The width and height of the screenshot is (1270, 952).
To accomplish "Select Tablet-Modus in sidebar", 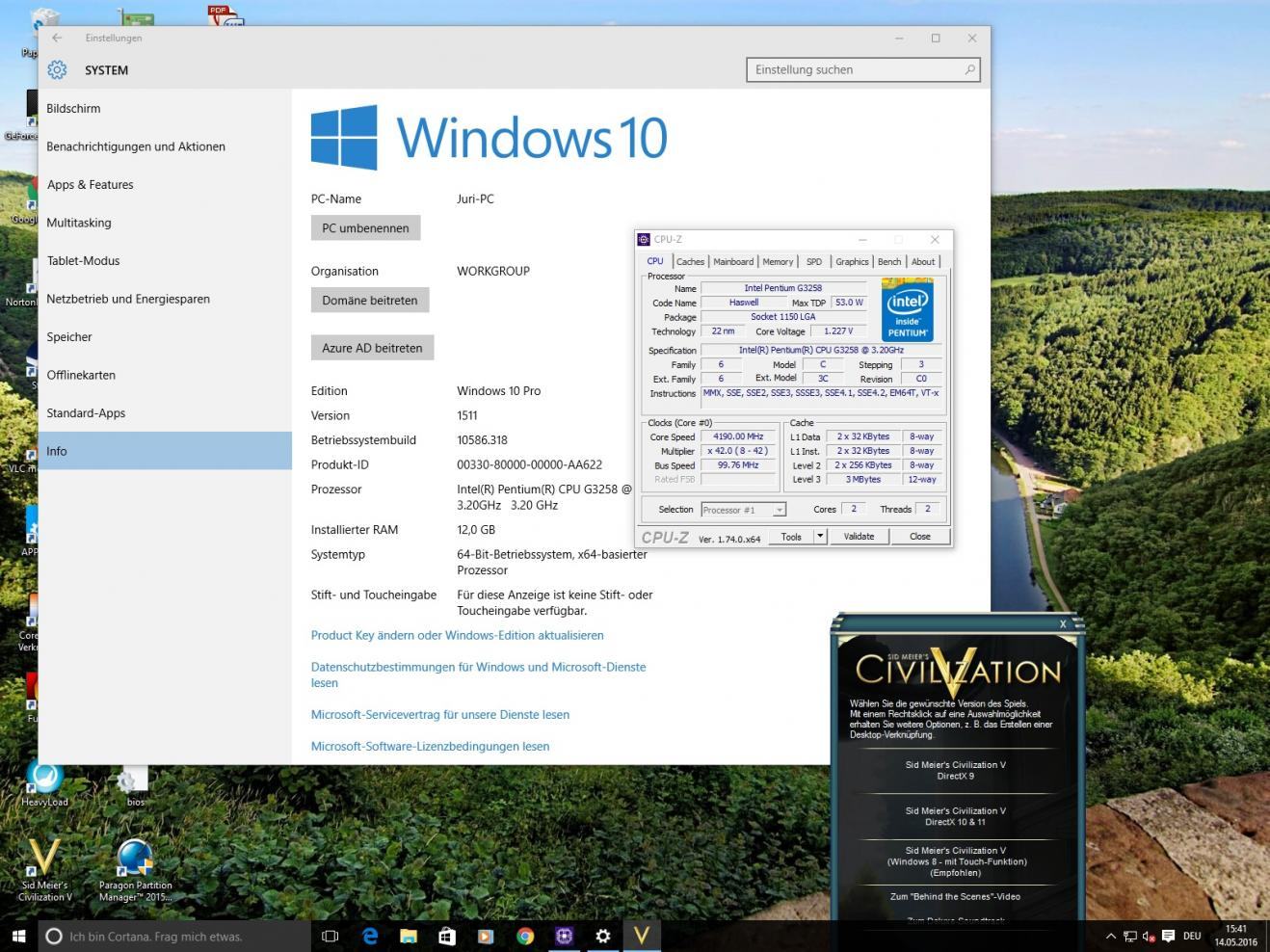I will point(165,261).
